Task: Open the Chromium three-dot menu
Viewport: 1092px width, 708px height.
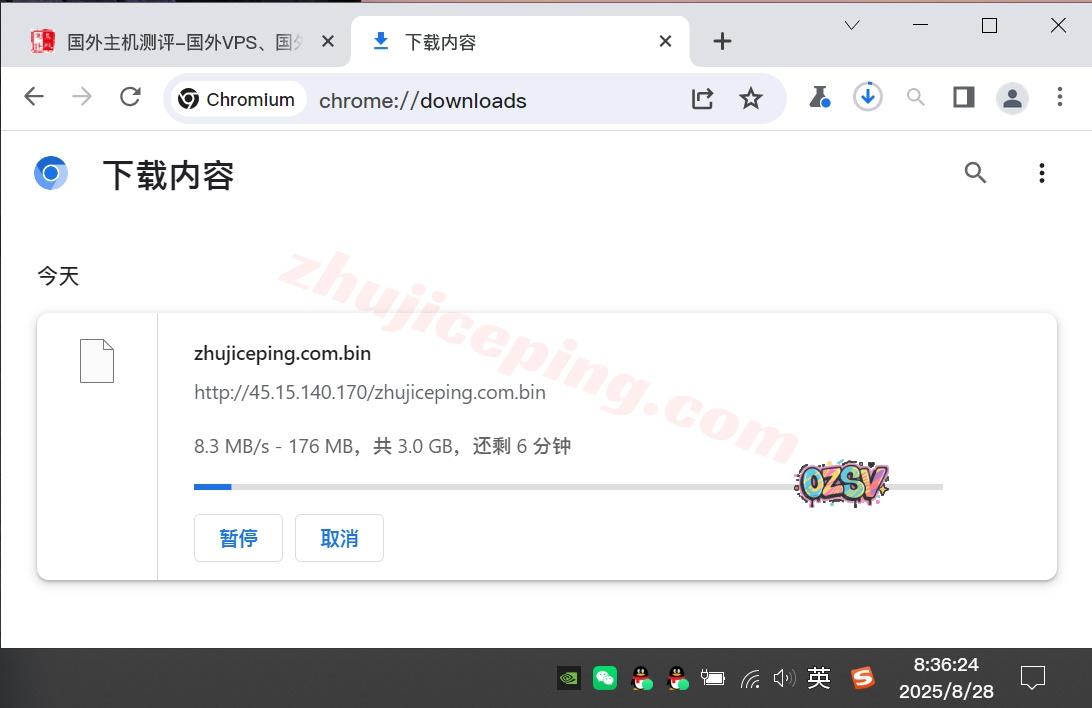Action: click(x=1059, y=97)
